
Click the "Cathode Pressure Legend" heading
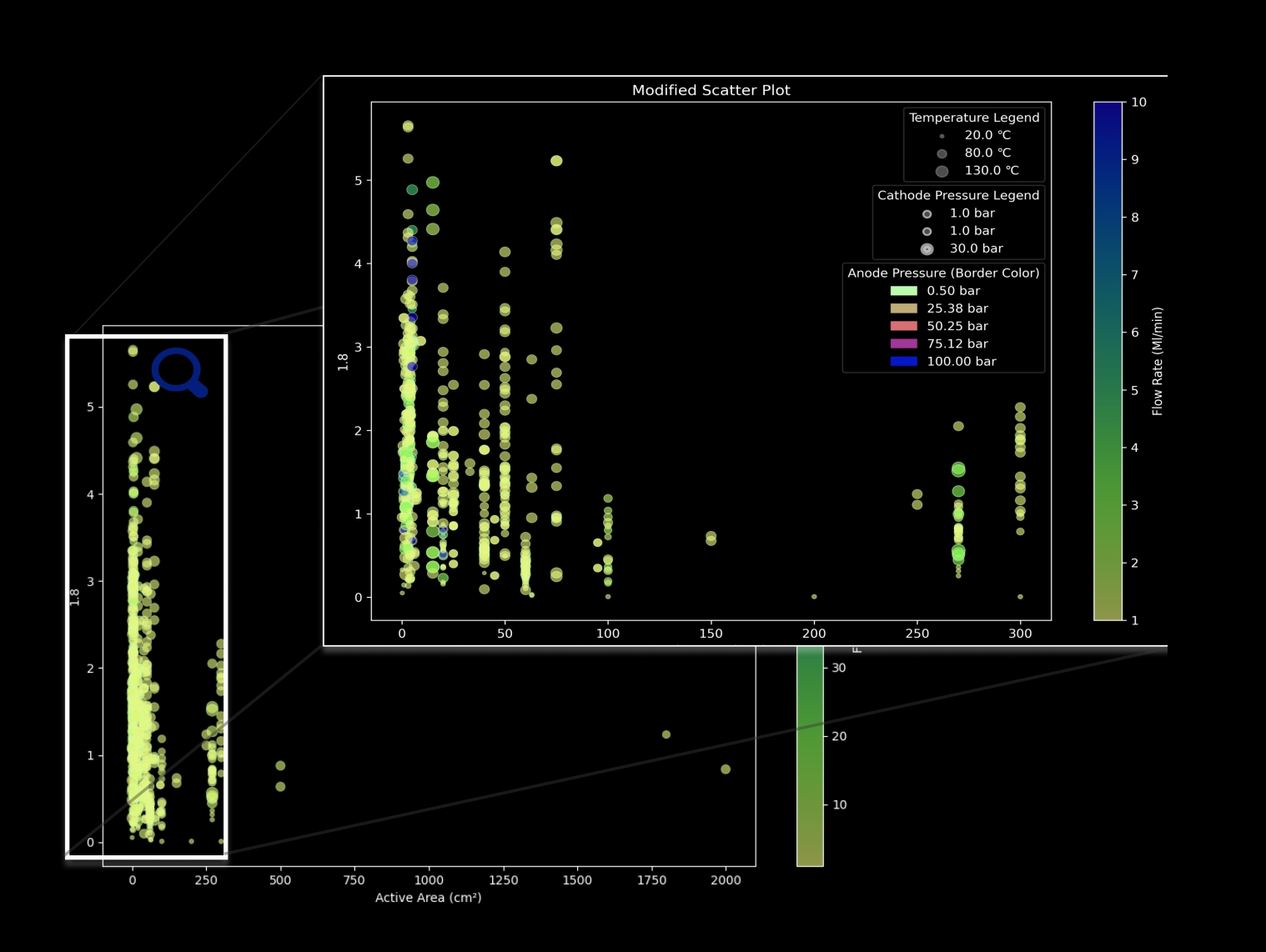point(958,195)
